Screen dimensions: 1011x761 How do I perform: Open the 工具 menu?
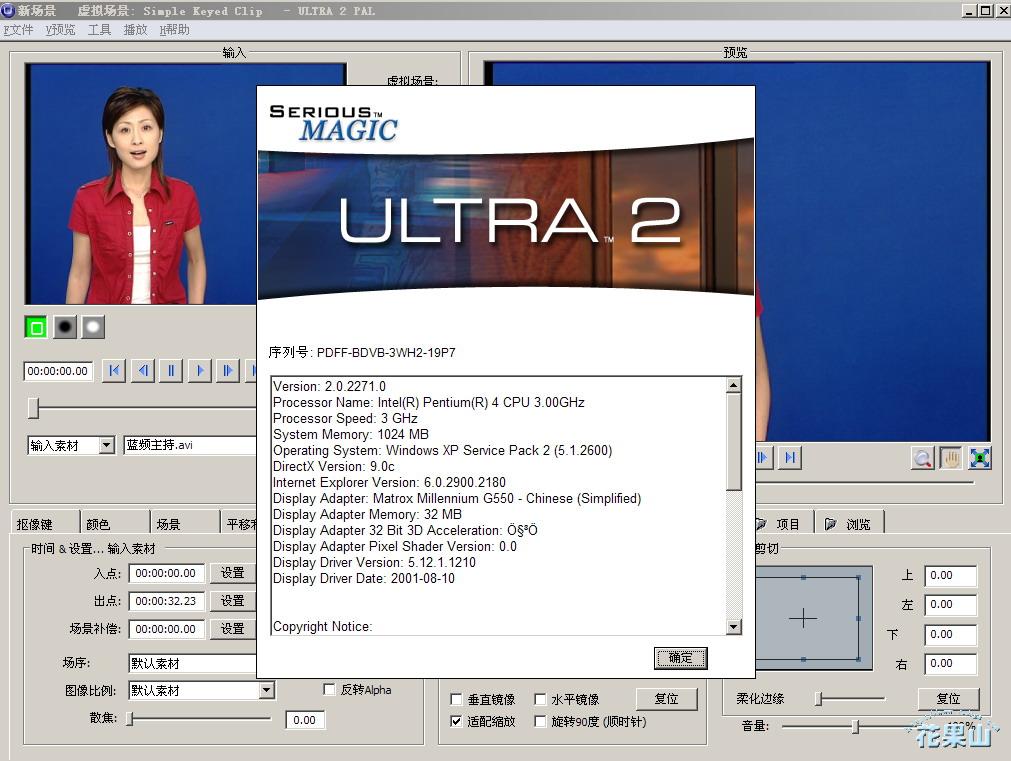pos(99,30)
